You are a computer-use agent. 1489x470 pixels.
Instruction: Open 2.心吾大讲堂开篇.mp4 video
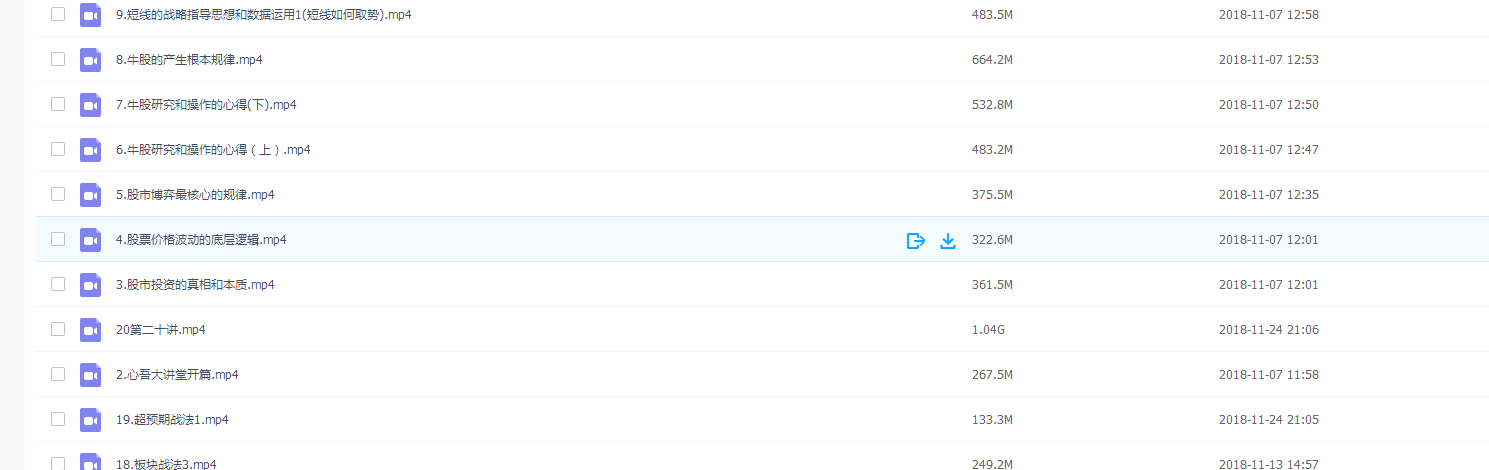pos(177,375)
